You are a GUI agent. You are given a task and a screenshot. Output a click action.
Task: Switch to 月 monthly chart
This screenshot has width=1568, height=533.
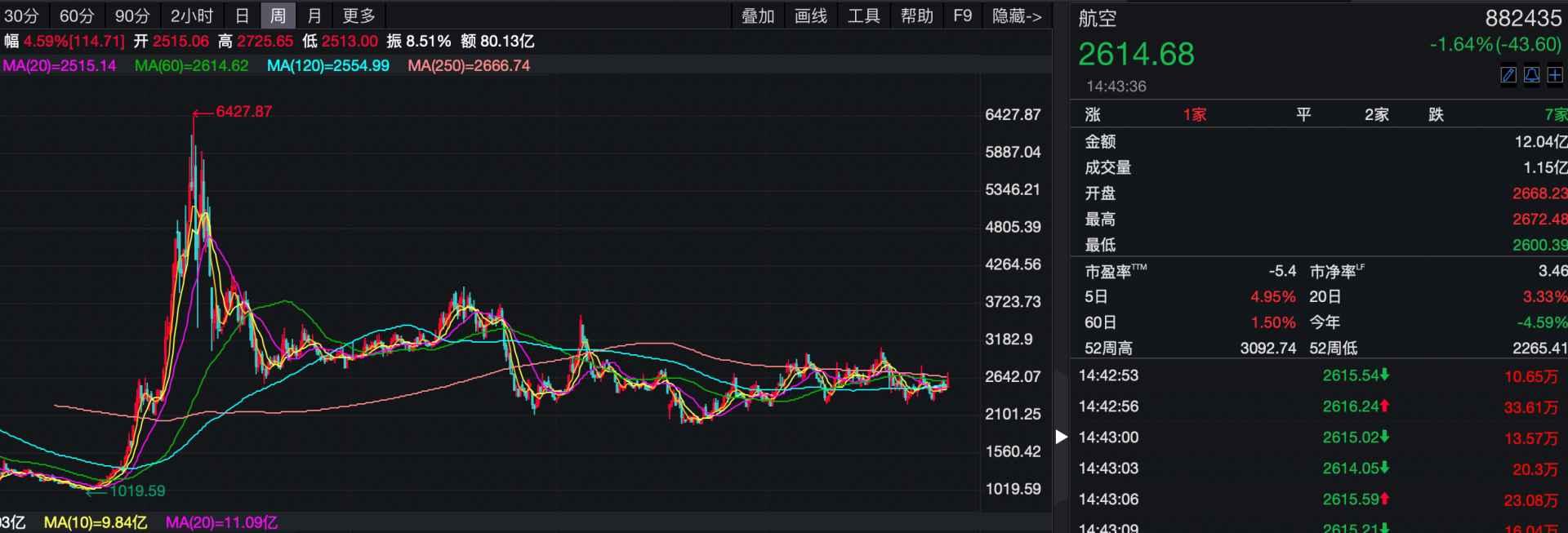(314, 16)
